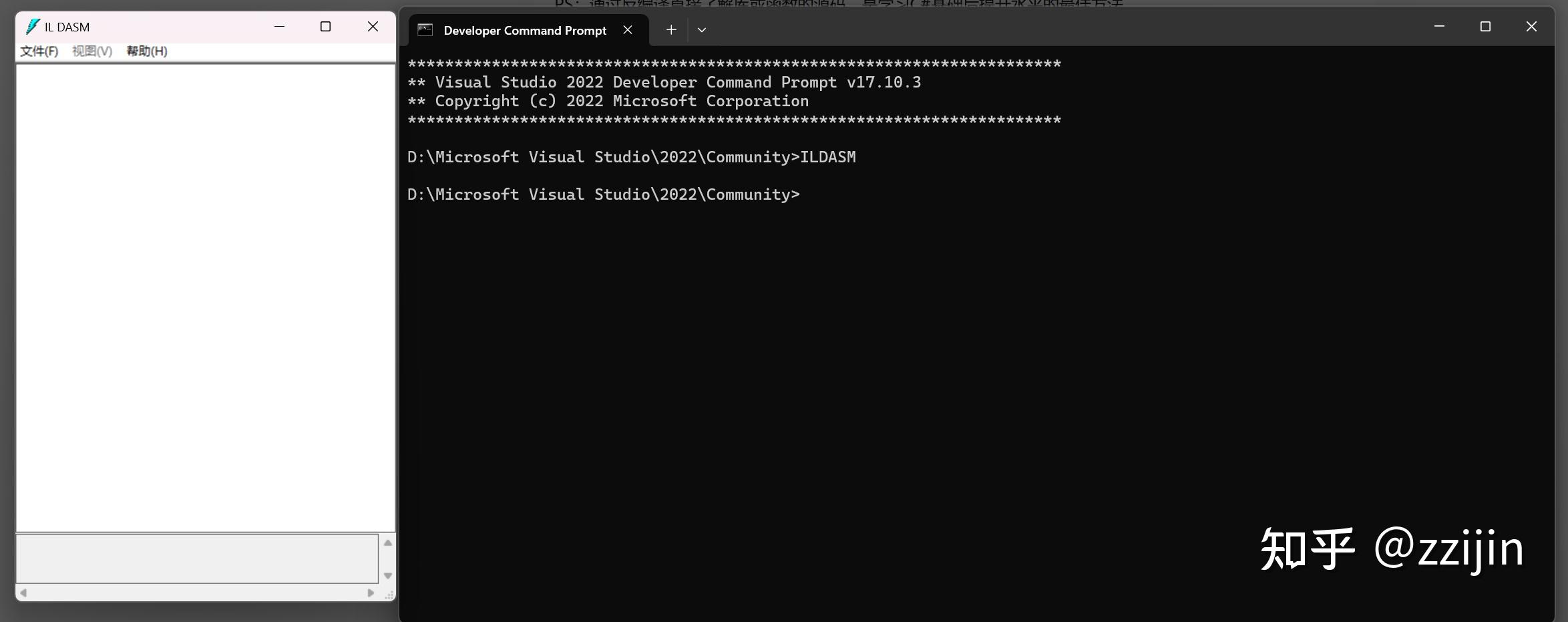Viewport: 1568px width, 622px height.
Task: Click the horizontal scroll left arrow in IL DASM
Action: pyautogui.click(x=23, y=593)
